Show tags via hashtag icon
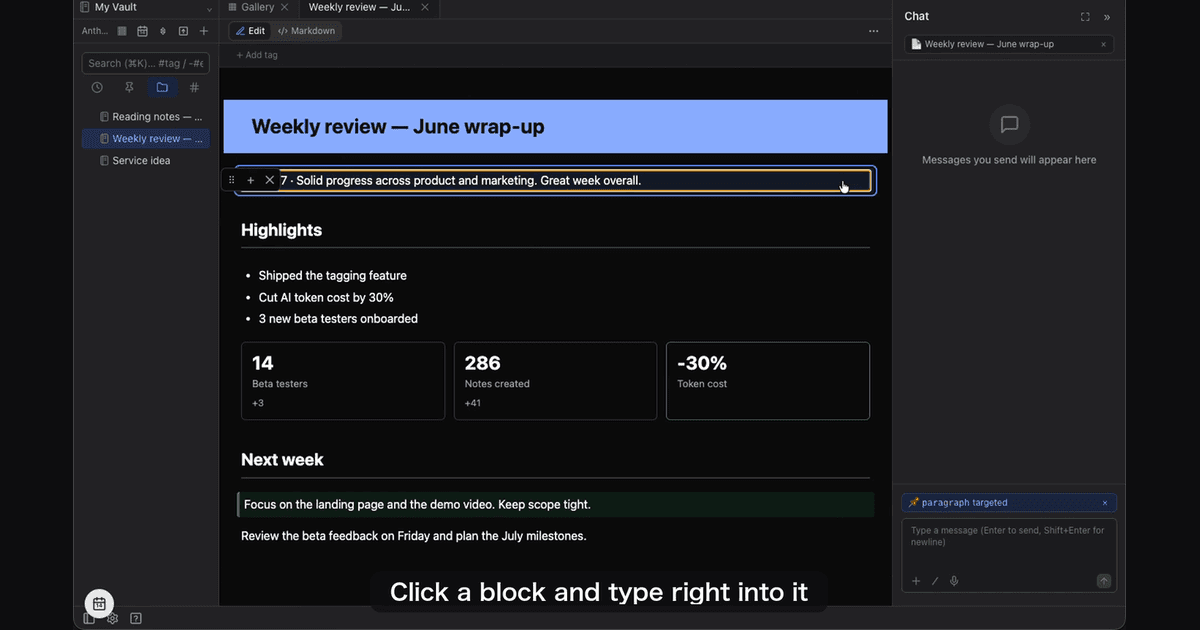Image resolution: width=1200 pixels, height=630 pixels. click(194, 88)
